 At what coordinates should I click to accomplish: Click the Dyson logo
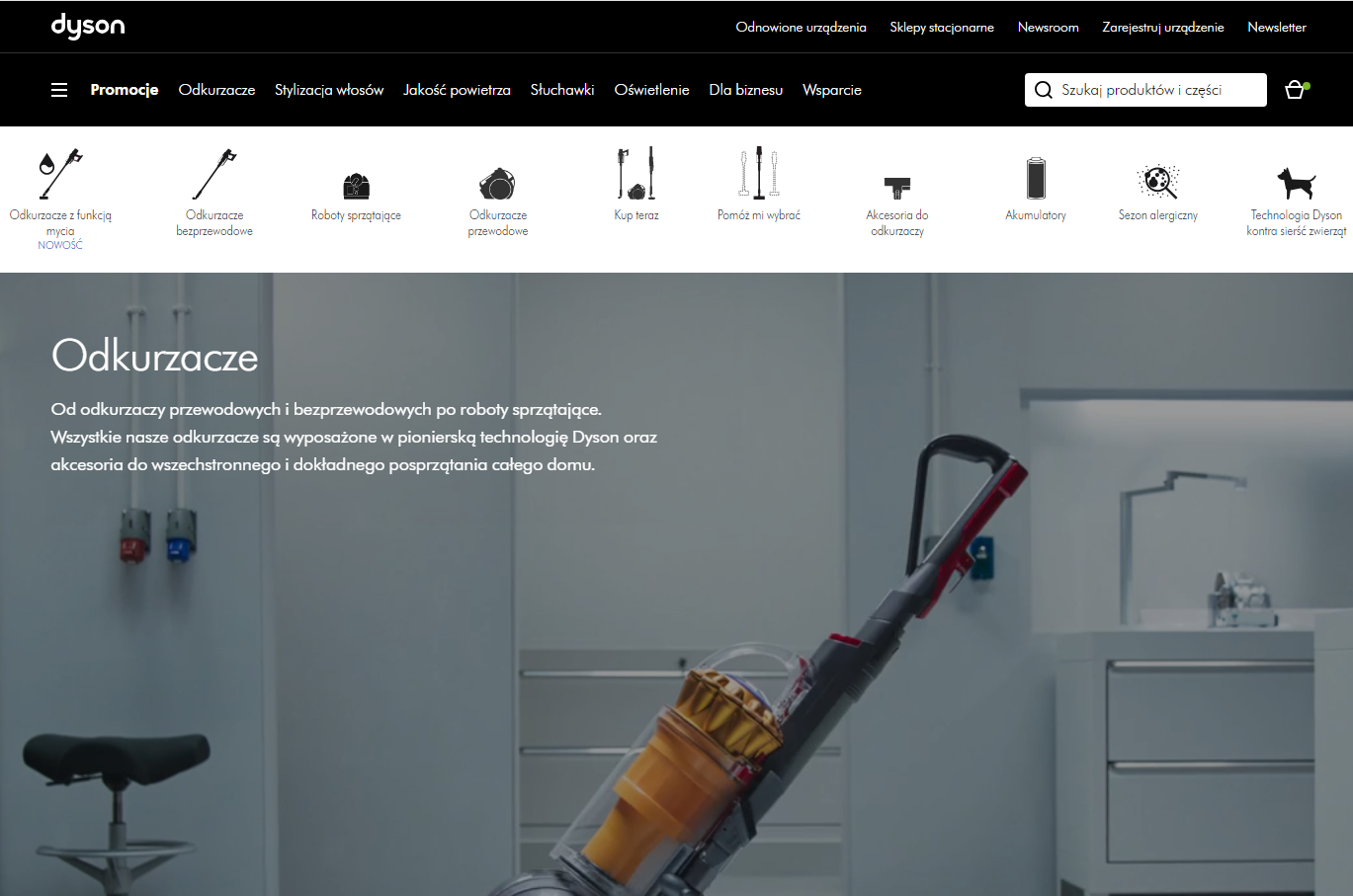pos(88,26)
